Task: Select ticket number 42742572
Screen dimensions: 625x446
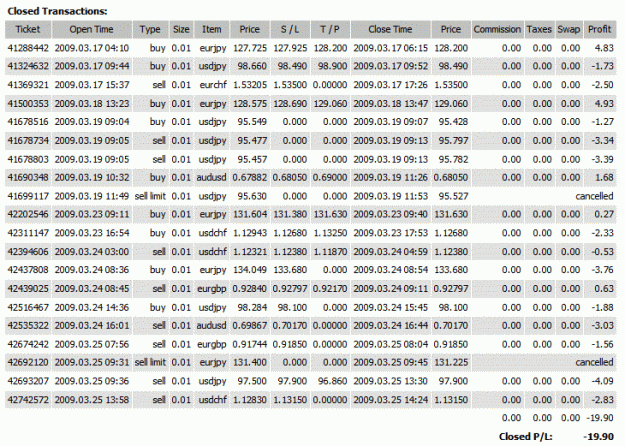Action: point(28,400)
